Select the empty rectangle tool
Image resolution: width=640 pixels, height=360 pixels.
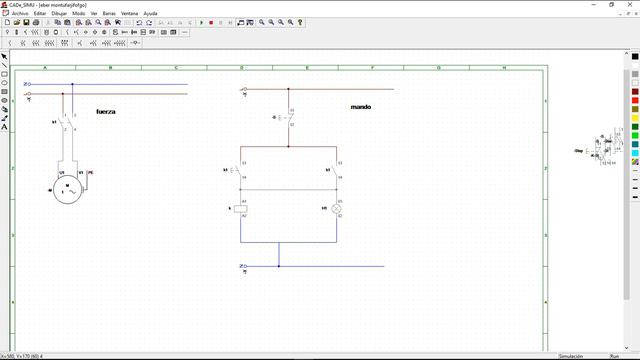(4, 74)
